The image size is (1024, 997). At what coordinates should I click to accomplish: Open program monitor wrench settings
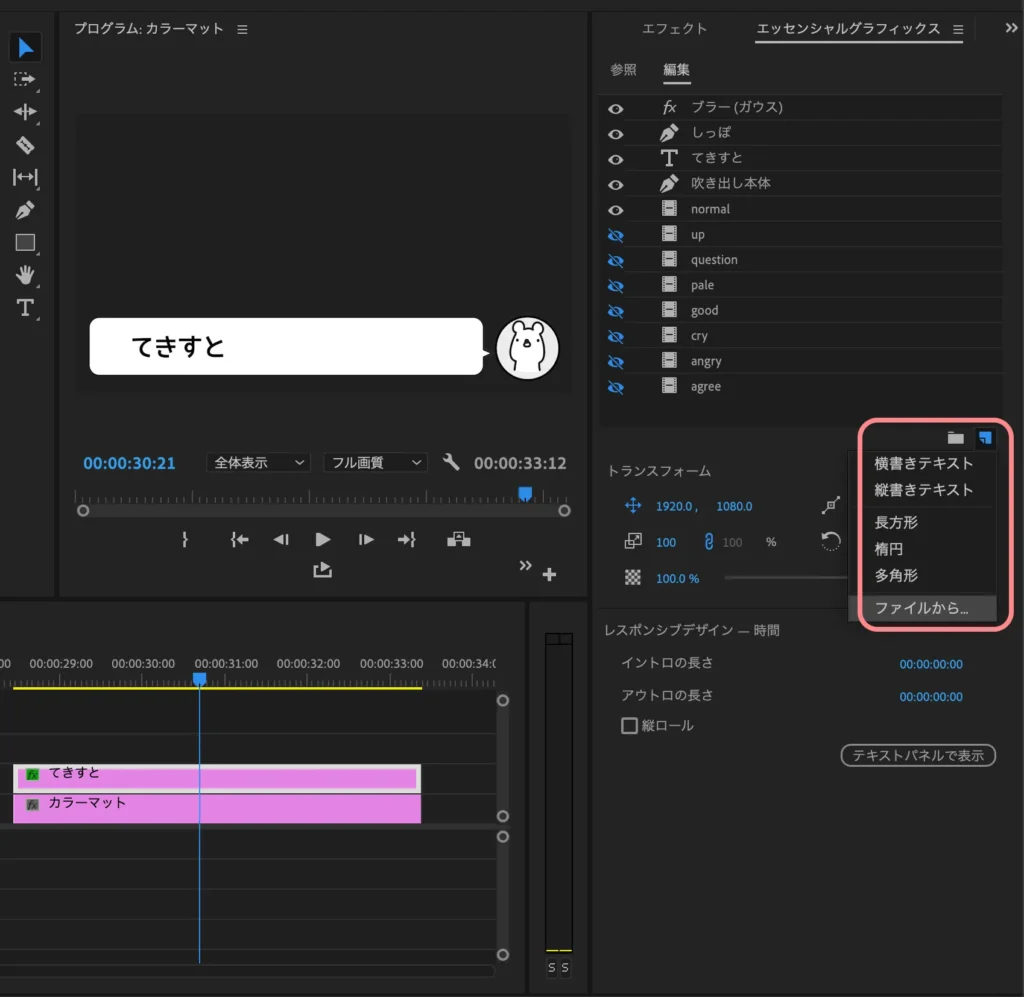[x=451, y=462]
